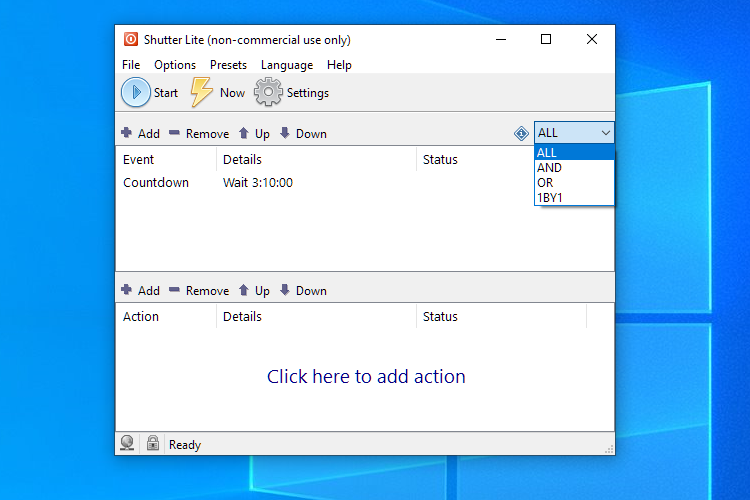The image size is (750, 500).
Task: Click the Shutter Lite app icon in title bar
Action: click(x=131, y=39)
